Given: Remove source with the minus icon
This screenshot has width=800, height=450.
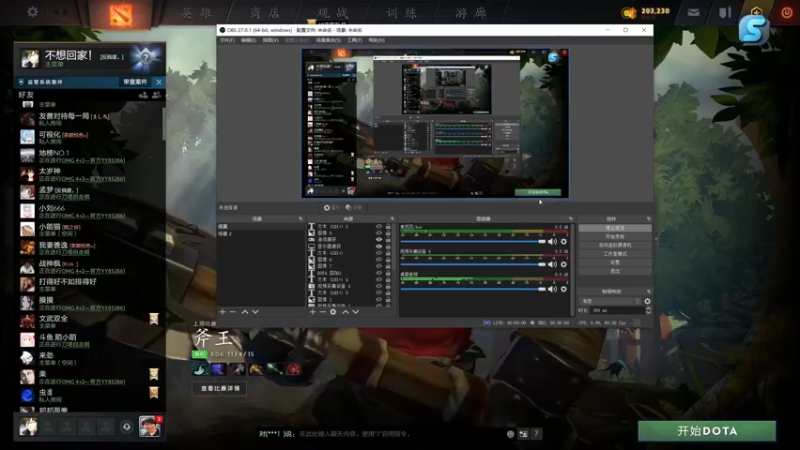Looking at the screenshot, I should (322, 311).
